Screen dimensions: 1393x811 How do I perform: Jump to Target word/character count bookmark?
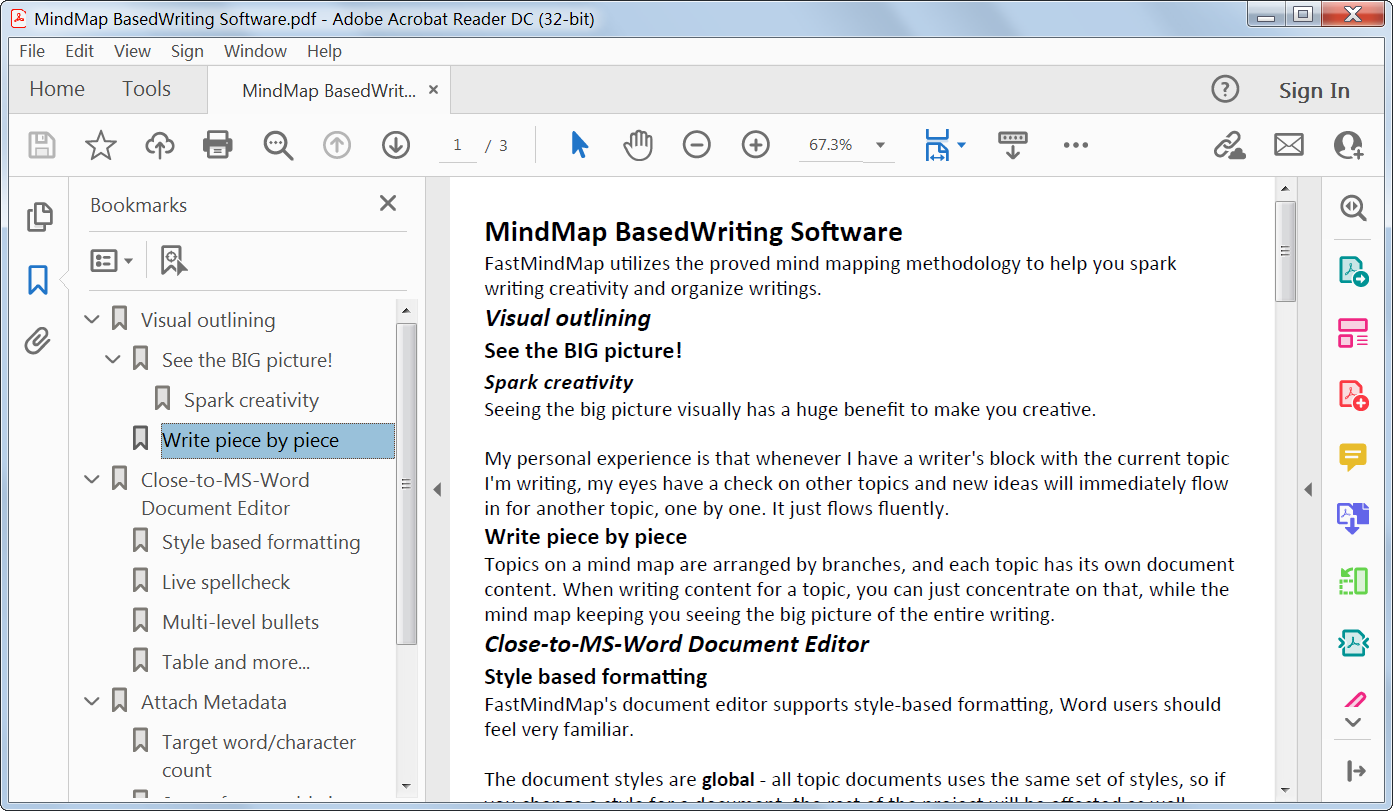tap(259, 756)
